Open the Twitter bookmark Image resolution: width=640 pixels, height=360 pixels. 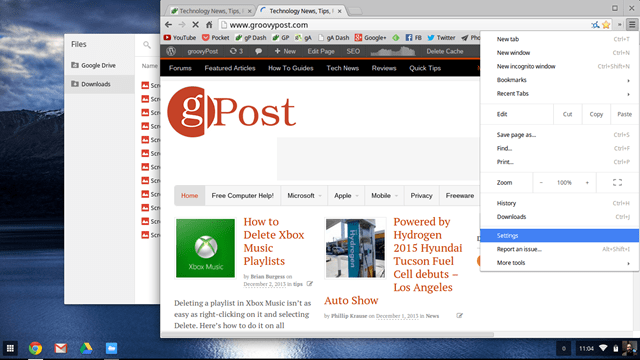(x=441, y=38)
